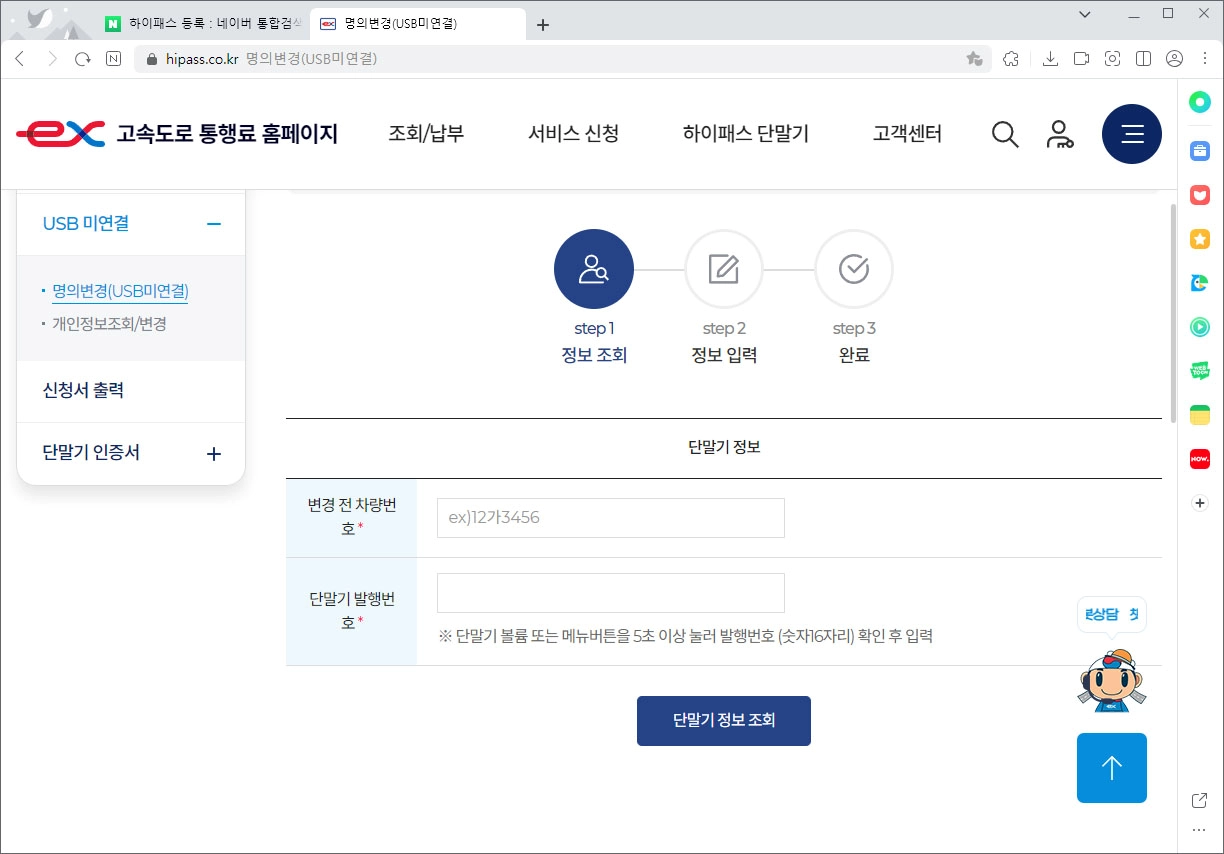Screen dimensions: 1224x854
Task: Reload the page with the refresh icon
Action: point(83,59)
